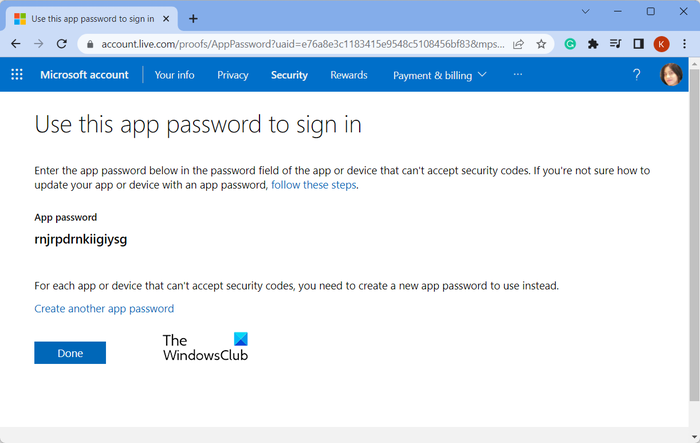Open the Grammarly extension icon
Viewport: 700px width, 443px height.
point(570,44)
